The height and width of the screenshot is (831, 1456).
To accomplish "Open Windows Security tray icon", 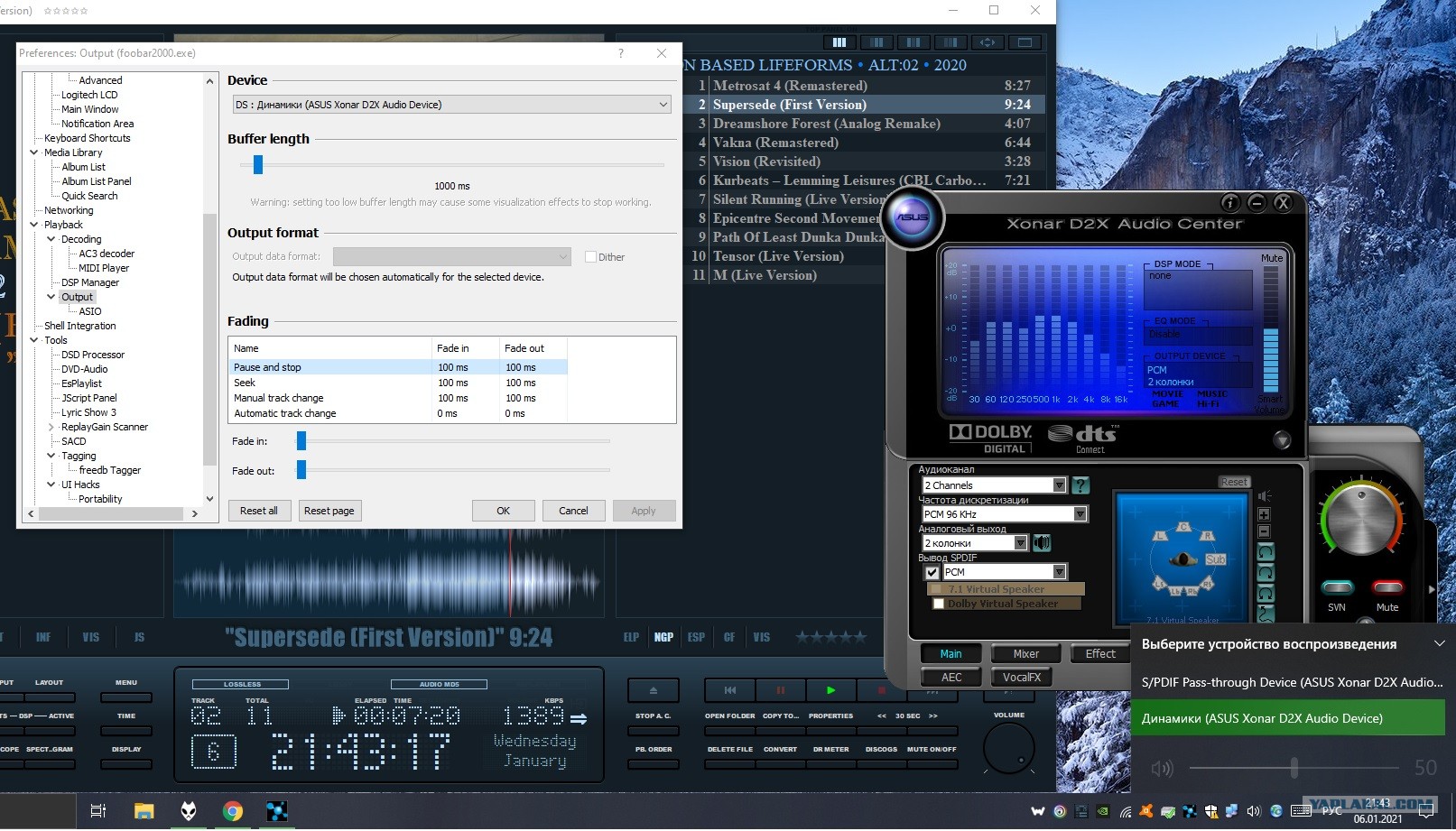I will click(x=1210, y=811).
